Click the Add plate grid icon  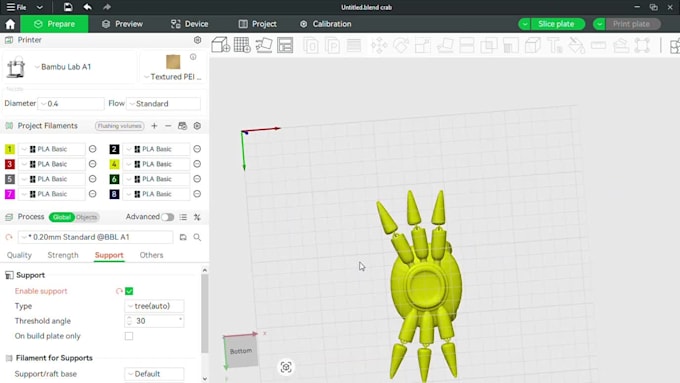(x=242, y=45)
